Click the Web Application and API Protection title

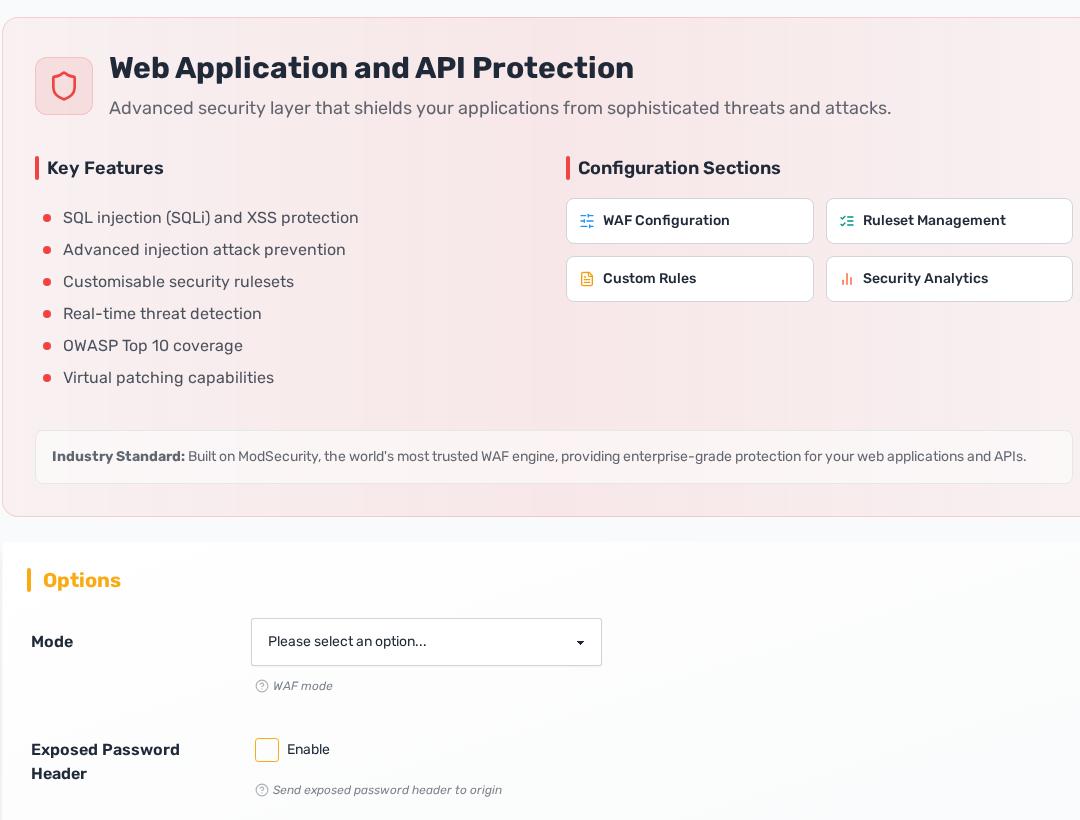pyautogui.click(x=371, y=68)
